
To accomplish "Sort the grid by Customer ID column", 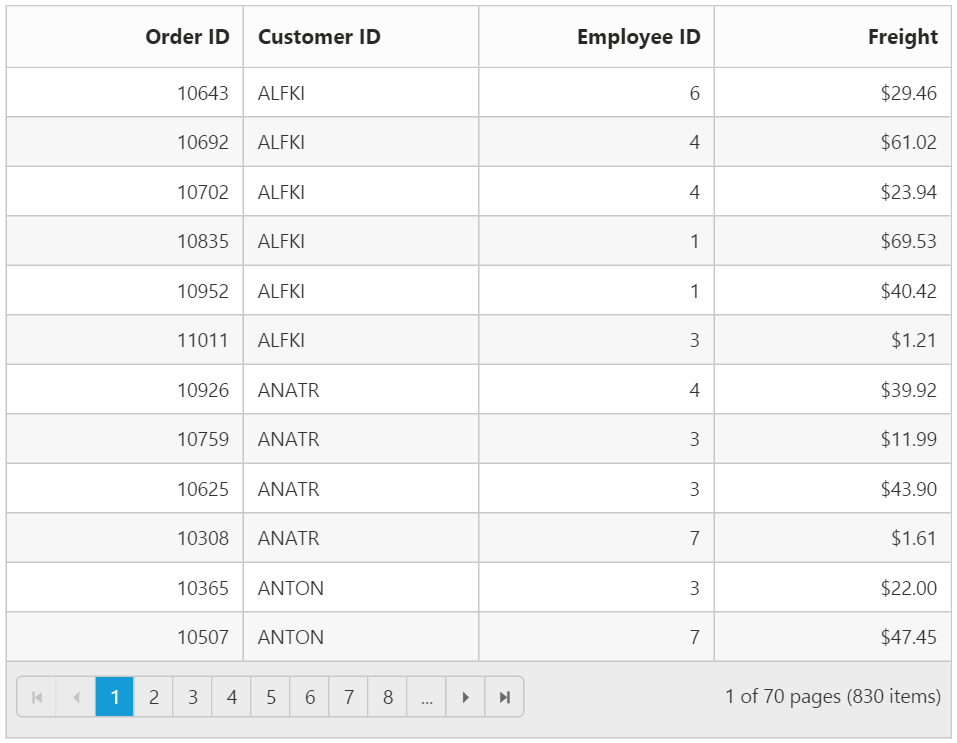I will point(318,36).
